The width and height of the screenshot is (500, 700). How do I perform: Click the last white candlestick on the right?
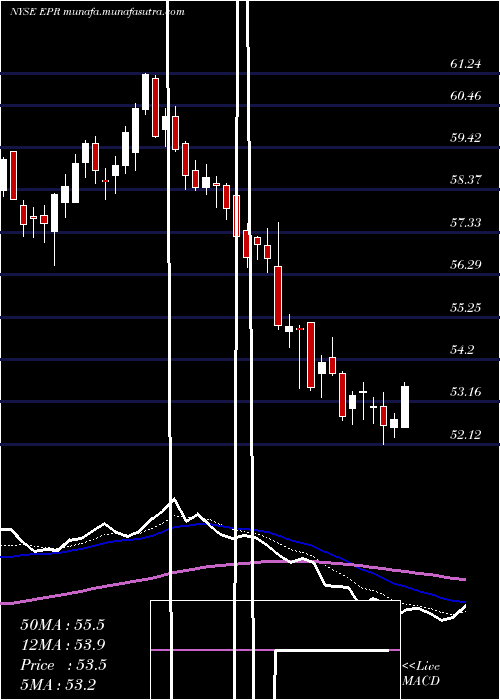(405, 406)
